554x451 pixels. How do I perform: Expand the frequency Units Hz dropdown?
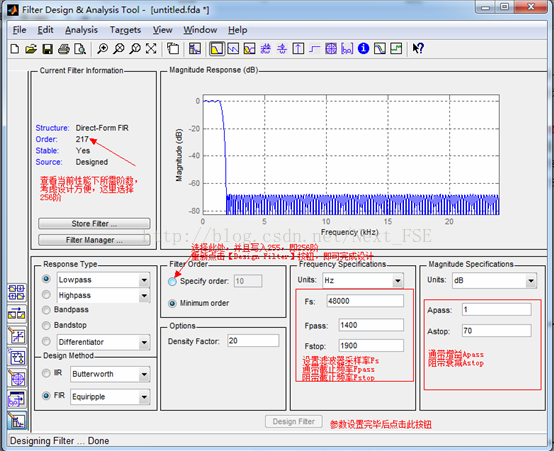click(398, 281)
